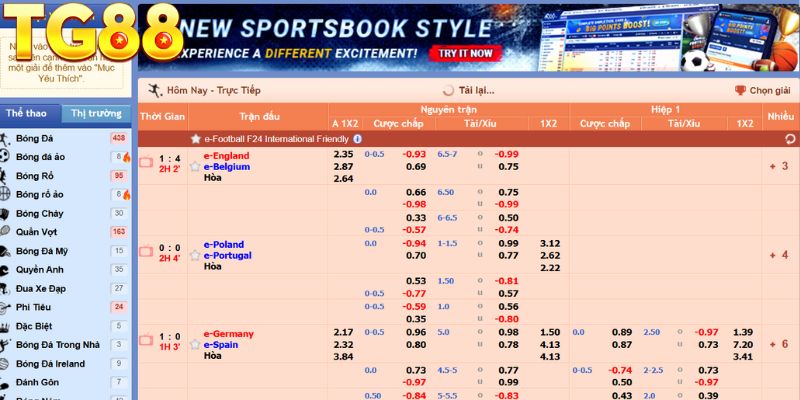Click the TRY IT NOW banner button
The image size is (800, 400).
point(465,53)
